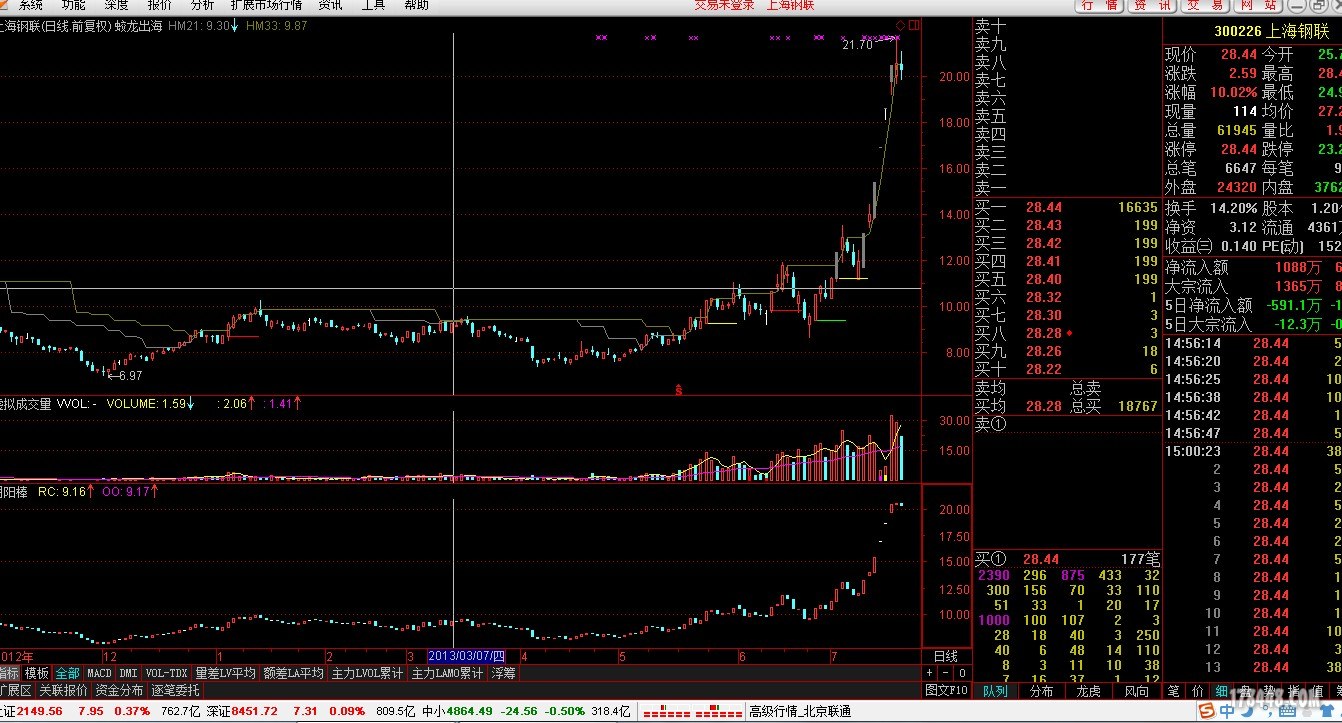Switch indicator to VOL-TDX
The width and height of the screenshot is (1342, 723).
[167, 673]
